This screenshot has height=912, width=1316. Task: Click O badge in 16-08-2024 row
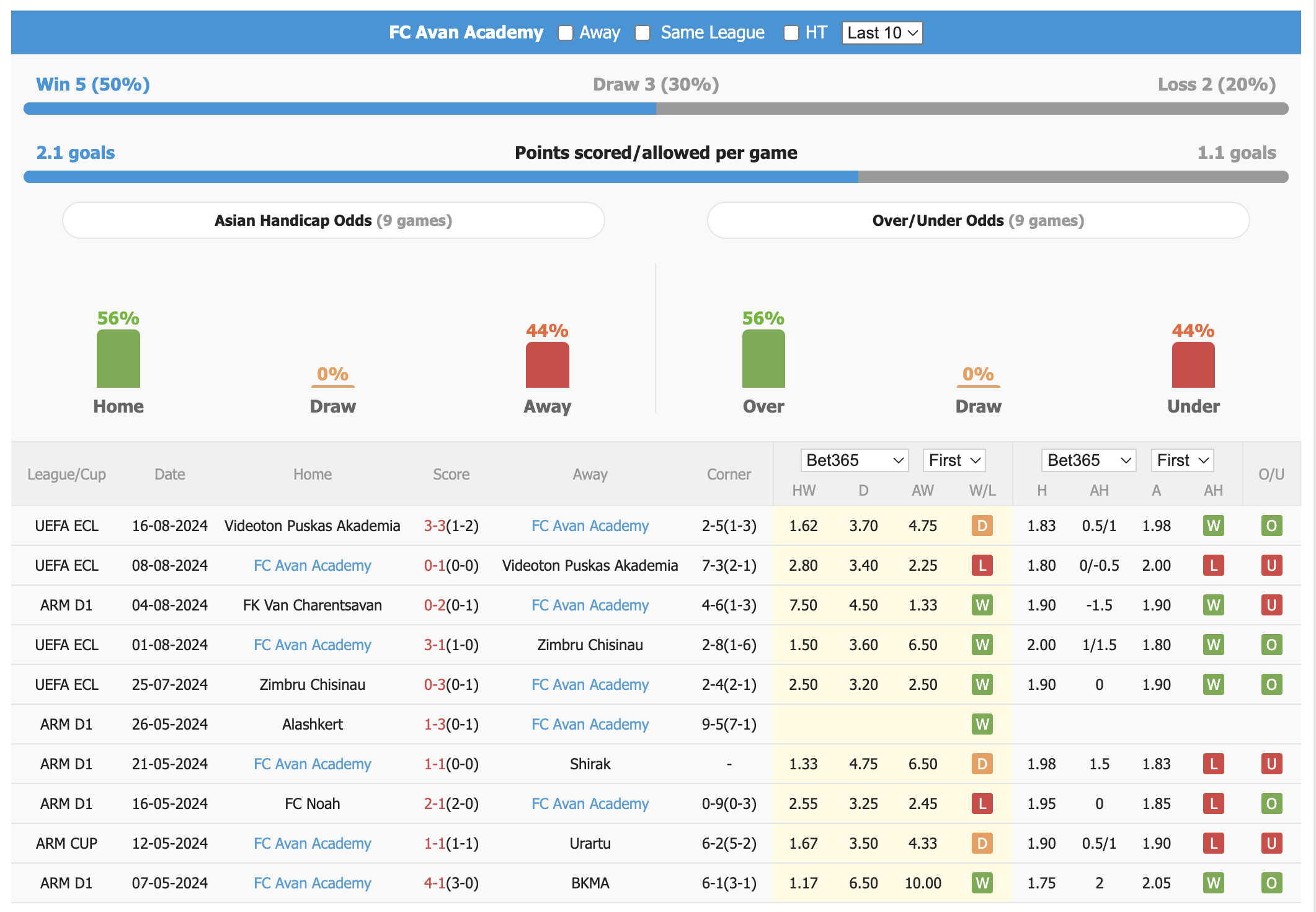pos(1271,525)
